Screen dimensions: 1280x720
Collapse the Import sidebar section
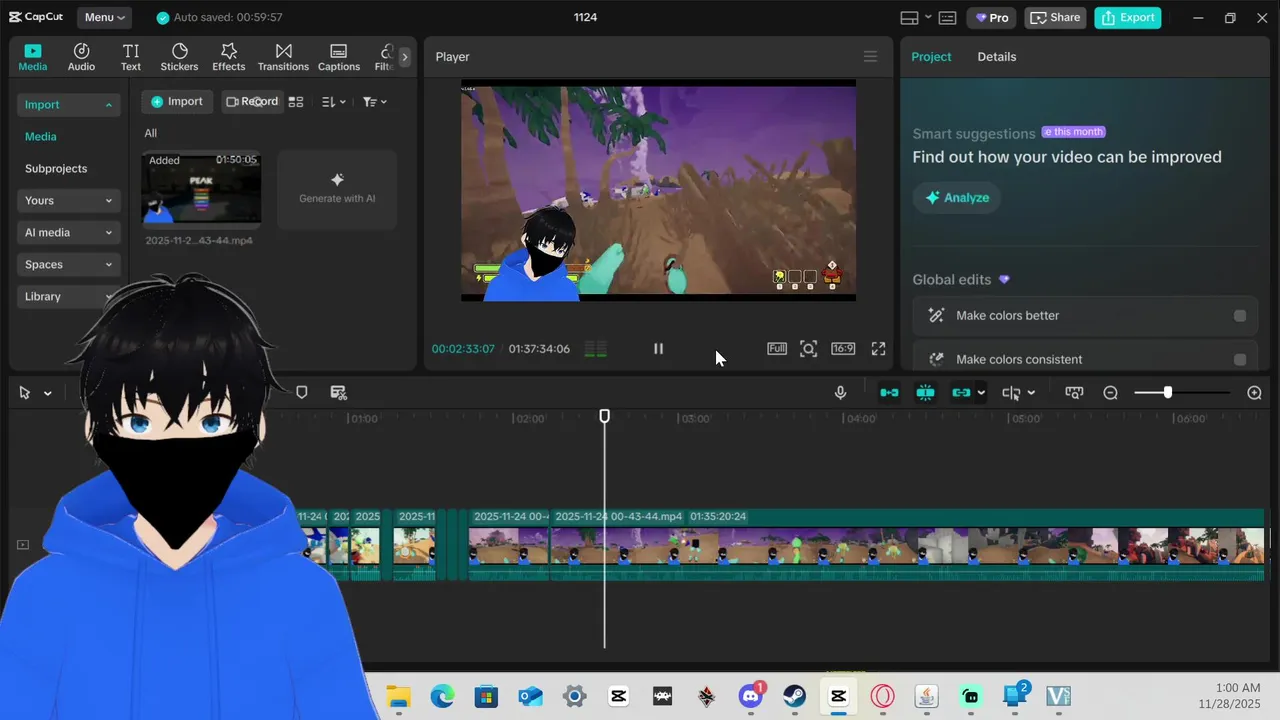pos(68,105)
